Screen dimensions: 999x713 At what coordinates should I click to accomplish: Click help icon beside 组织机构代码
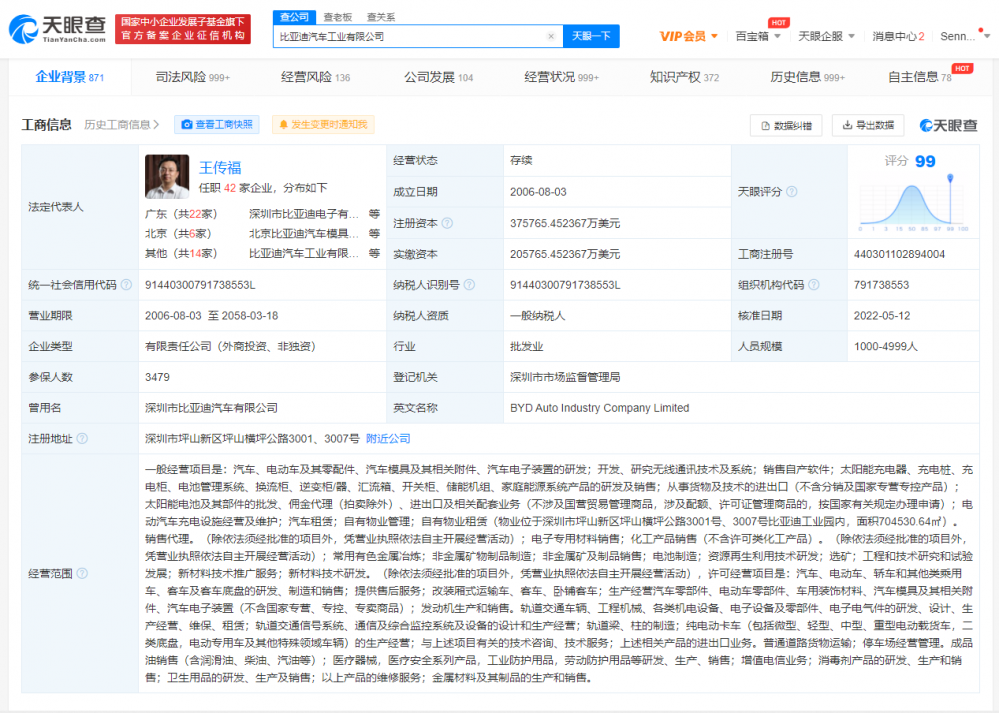pyautogui.click(x=813, y=285)
